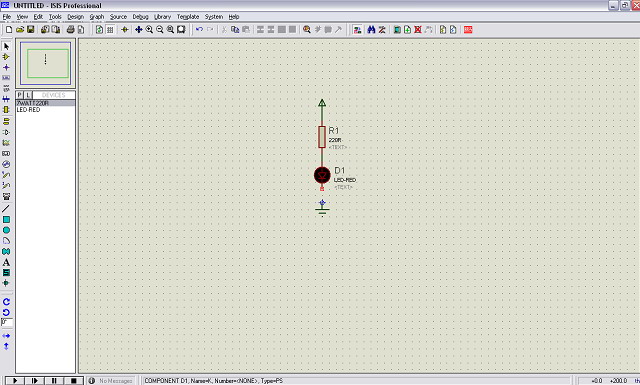Click the rotate clockwise icon
This screenshot has width=640, height=385.
click(x=6, y=302)
